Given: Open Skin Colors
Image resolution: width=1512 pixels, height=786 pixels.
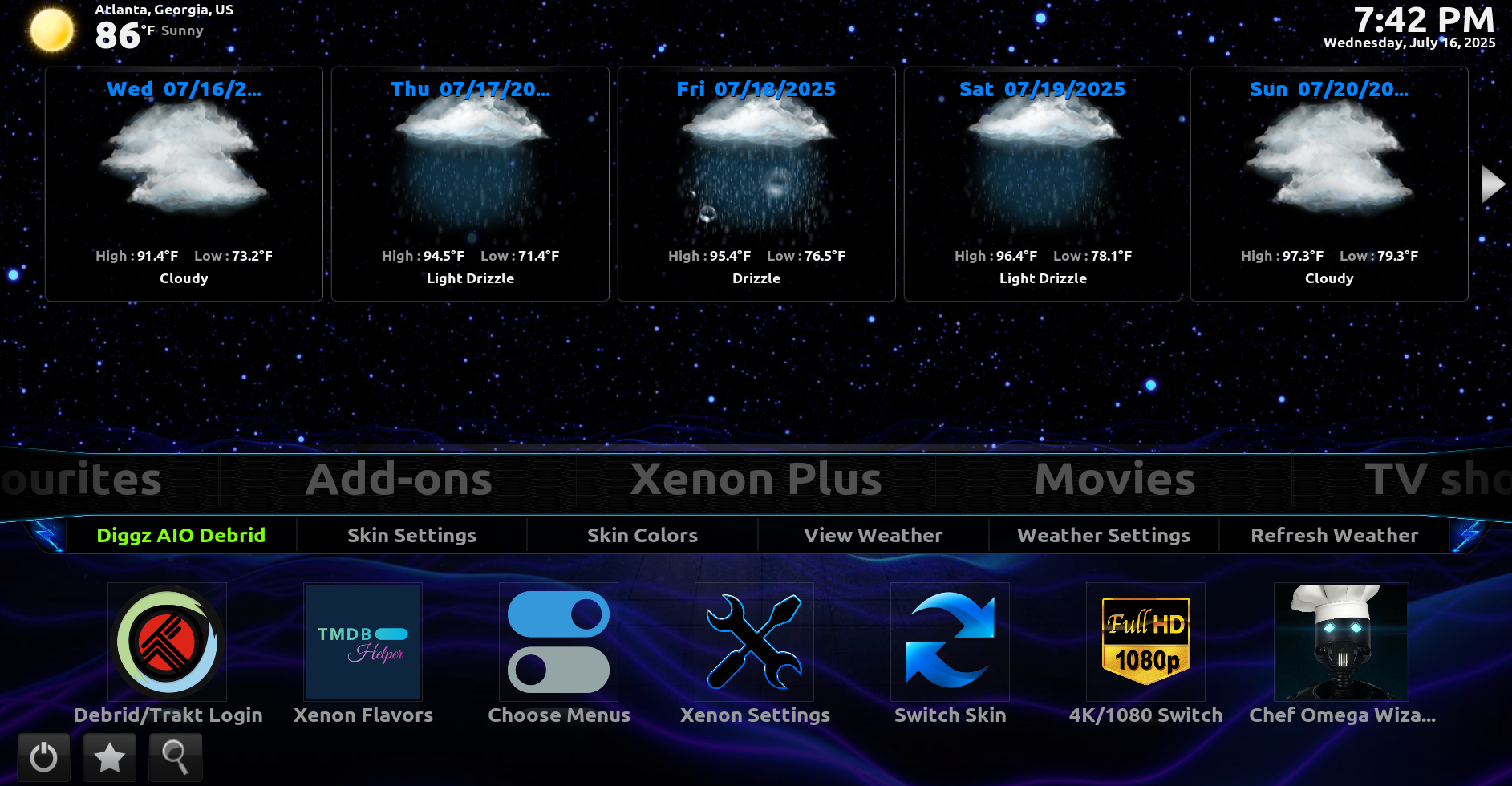Looking at the screenshot, I should click(x=641, y=535).
